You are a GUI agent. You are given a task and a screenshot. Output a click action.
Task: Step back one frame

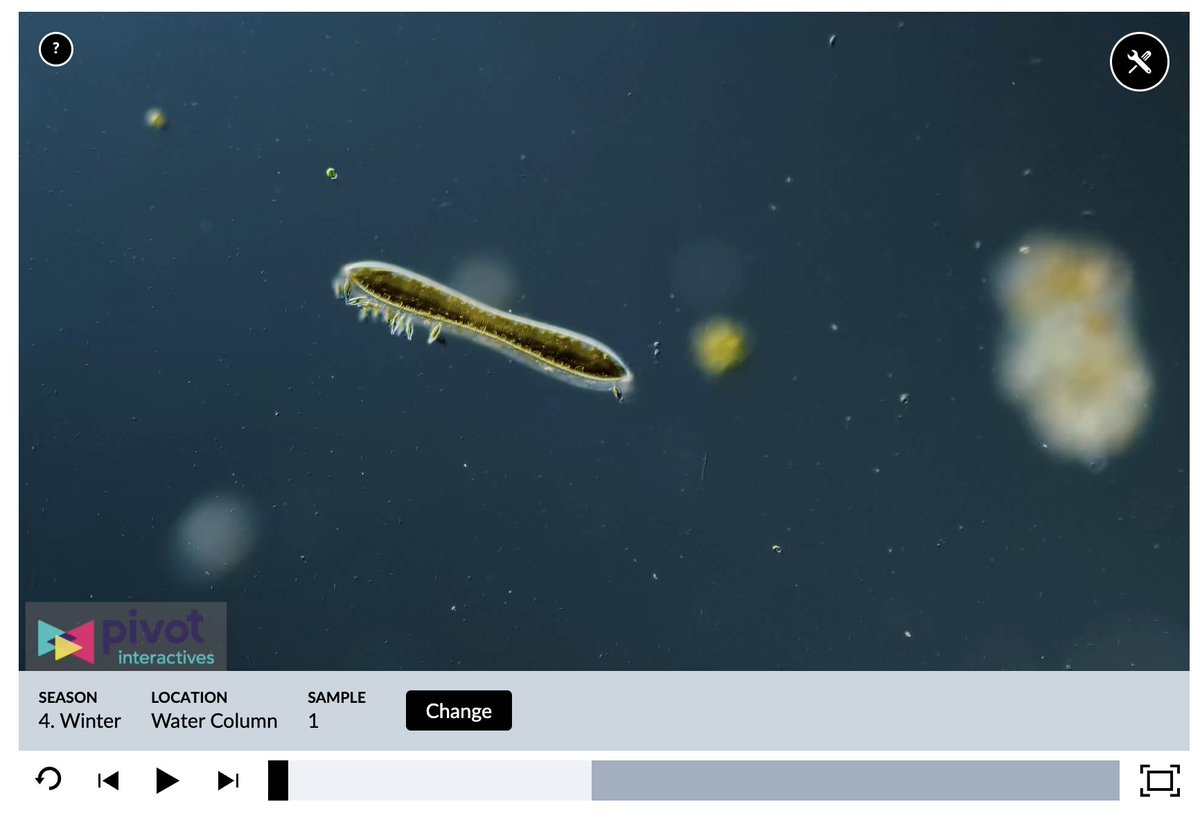pos(108,780)
